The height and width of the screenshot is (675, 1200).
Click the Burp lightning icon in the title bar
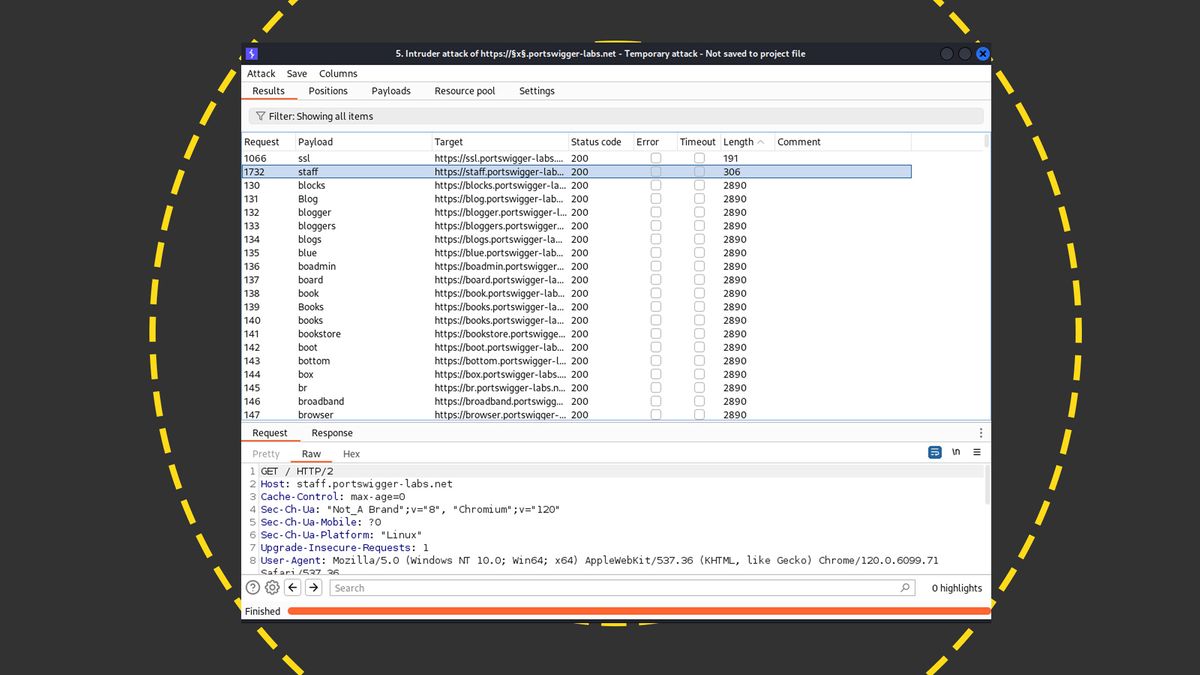coord(251,53)
